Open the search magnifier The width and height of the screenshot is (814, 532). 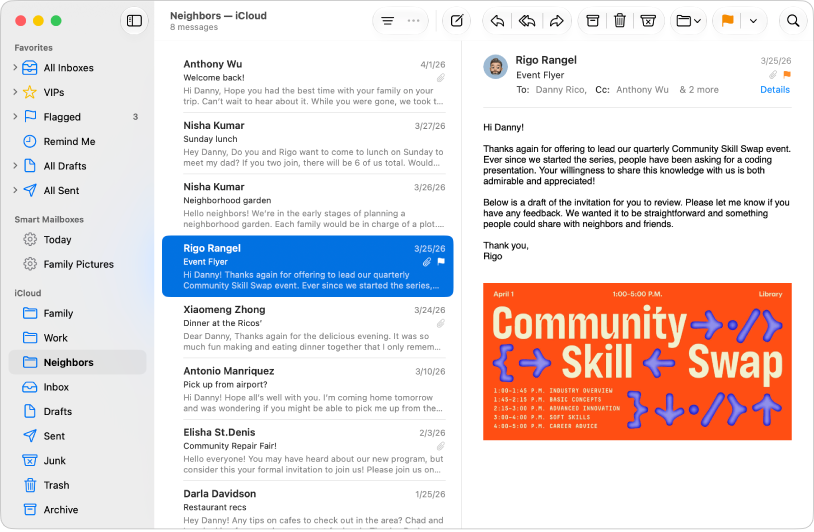[793, 21]
